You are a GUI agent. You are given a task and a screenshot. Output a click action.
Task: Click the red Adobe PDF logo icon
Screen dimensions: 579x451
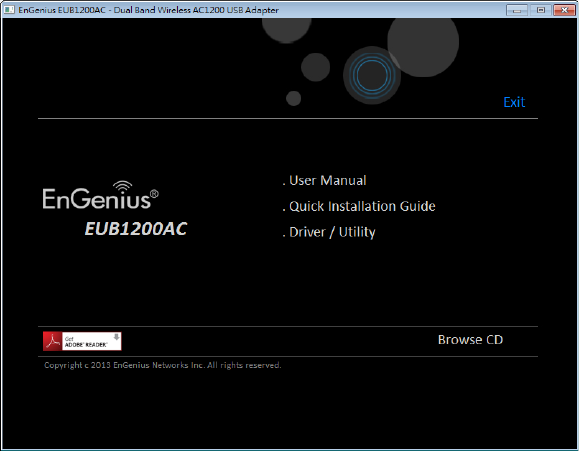[x=52, y=341]
